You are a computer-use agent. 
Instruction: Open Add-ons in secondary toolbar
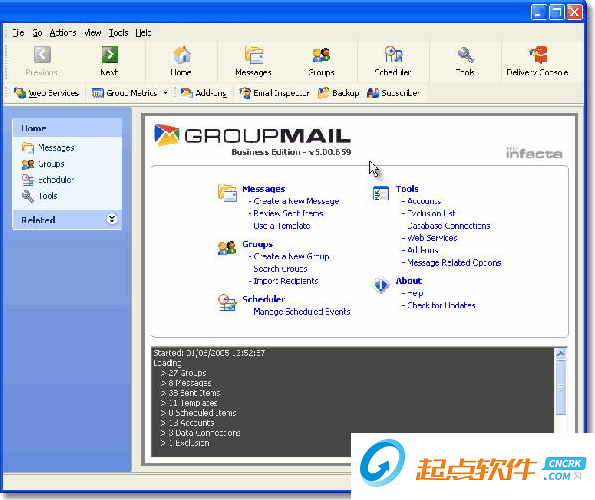tap(204, 93)
